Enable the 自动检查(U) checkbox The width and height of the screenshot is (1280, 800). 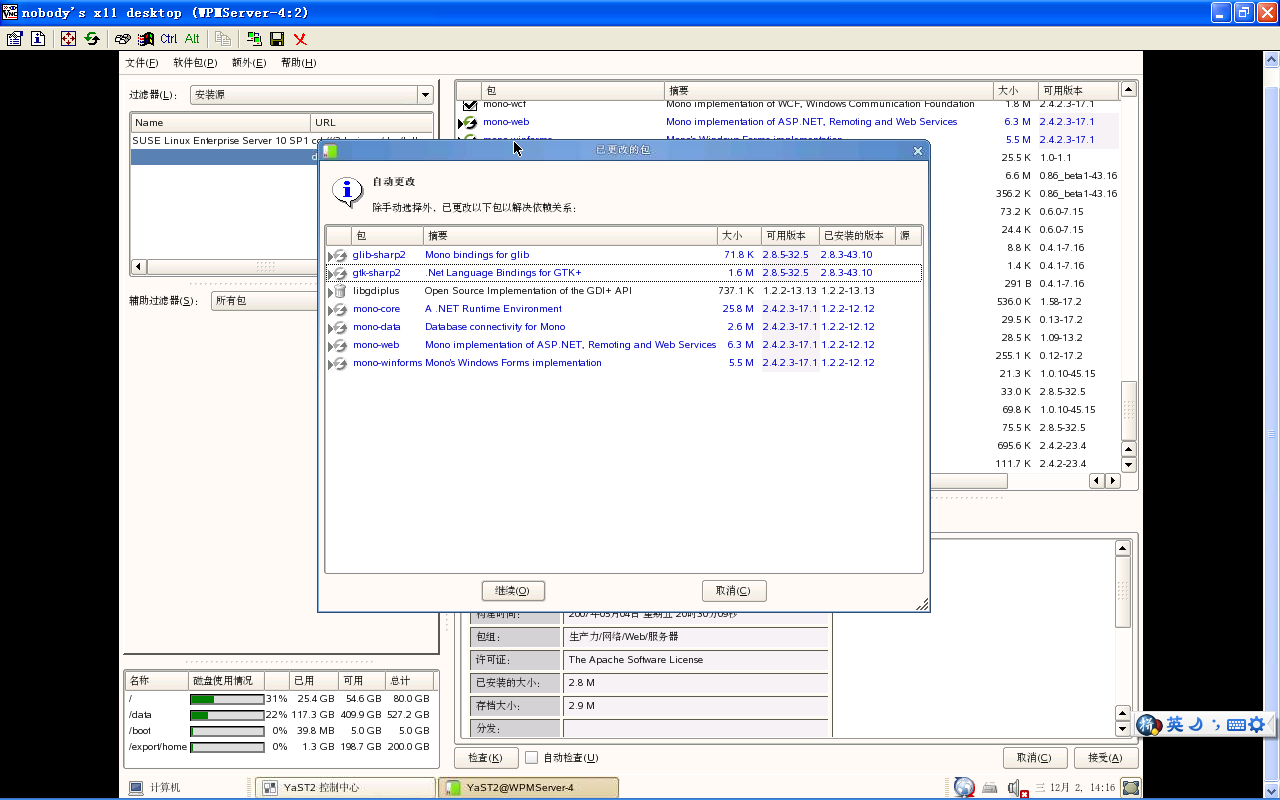point(532,758)
